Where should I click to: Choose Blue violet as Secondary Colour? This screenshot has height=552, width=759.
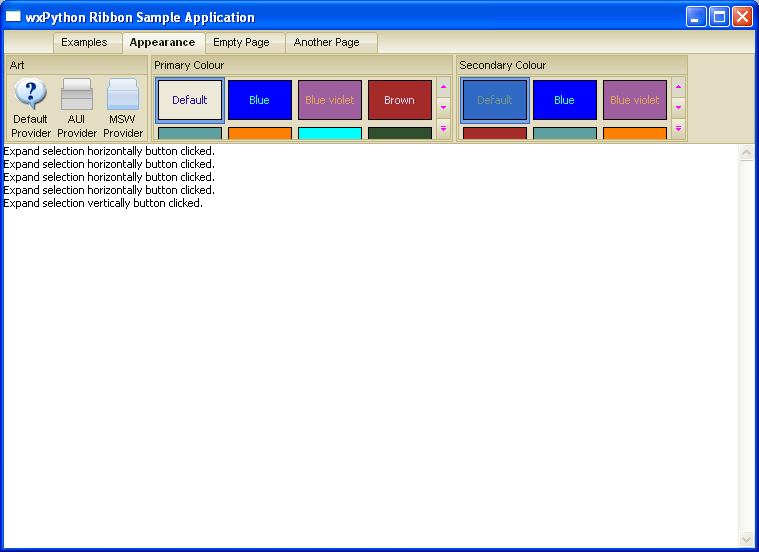tap(635, 100)
